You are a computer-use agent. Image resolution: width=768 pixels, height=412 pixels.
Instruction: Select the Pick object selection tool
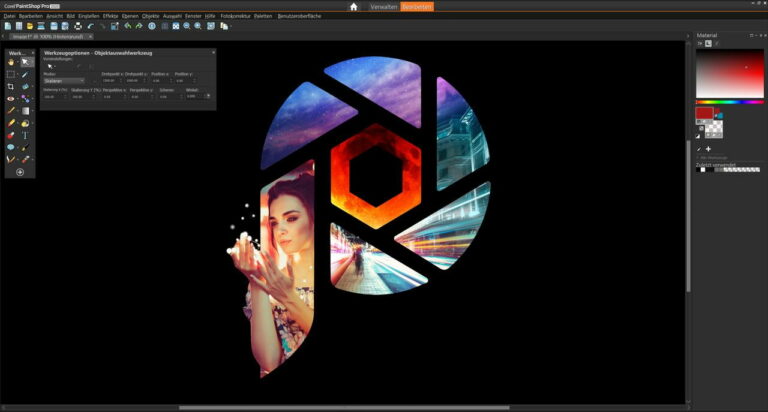point(25,62)
